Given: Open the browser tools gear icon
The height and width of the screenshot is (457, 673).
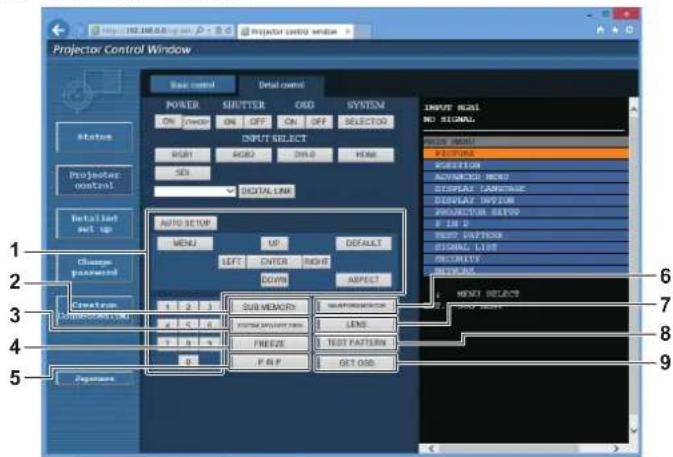Looking at the screenshot, I should (630, 30).
